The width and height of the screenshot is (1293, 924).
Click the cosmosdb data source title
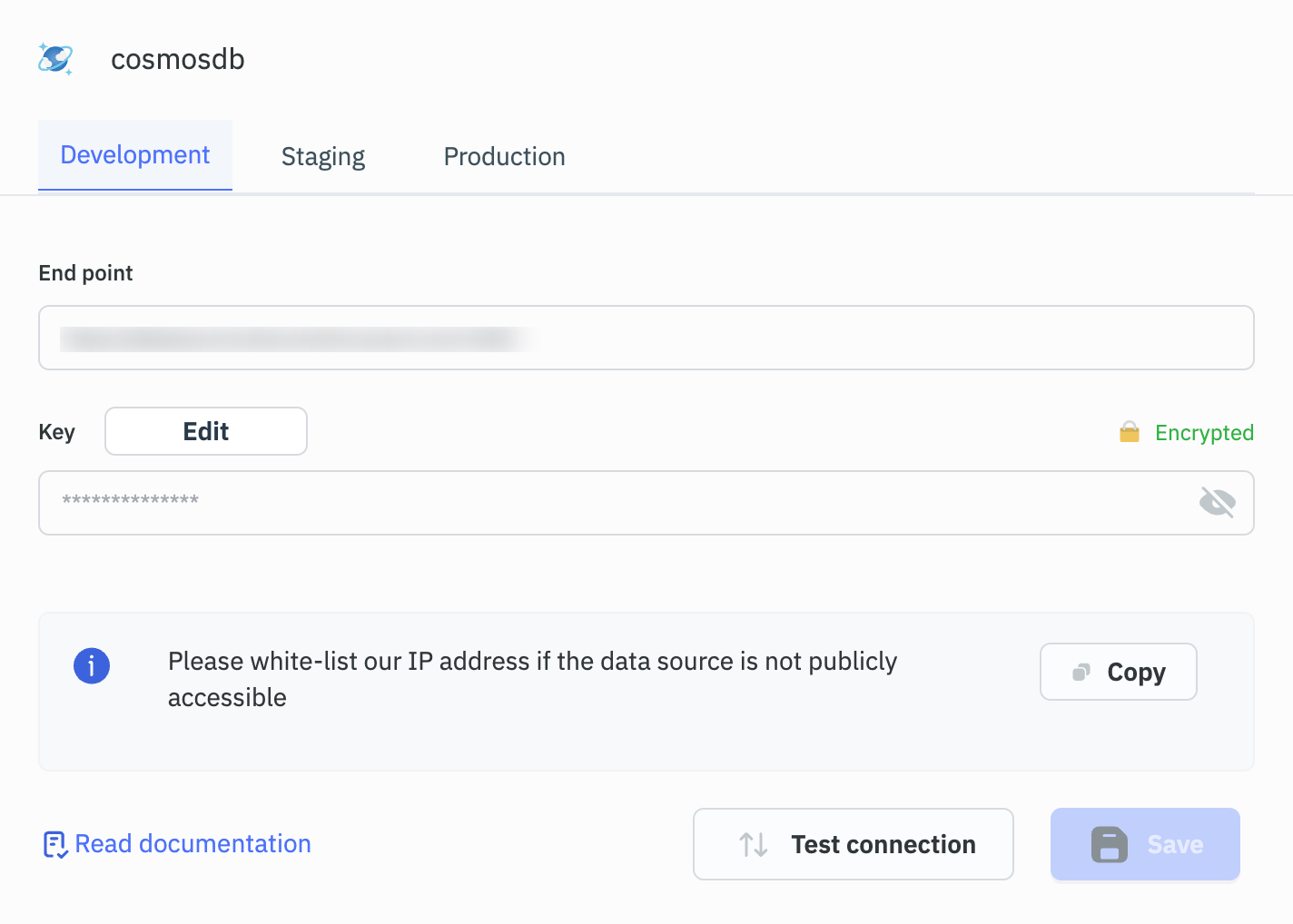click(178, 60)
